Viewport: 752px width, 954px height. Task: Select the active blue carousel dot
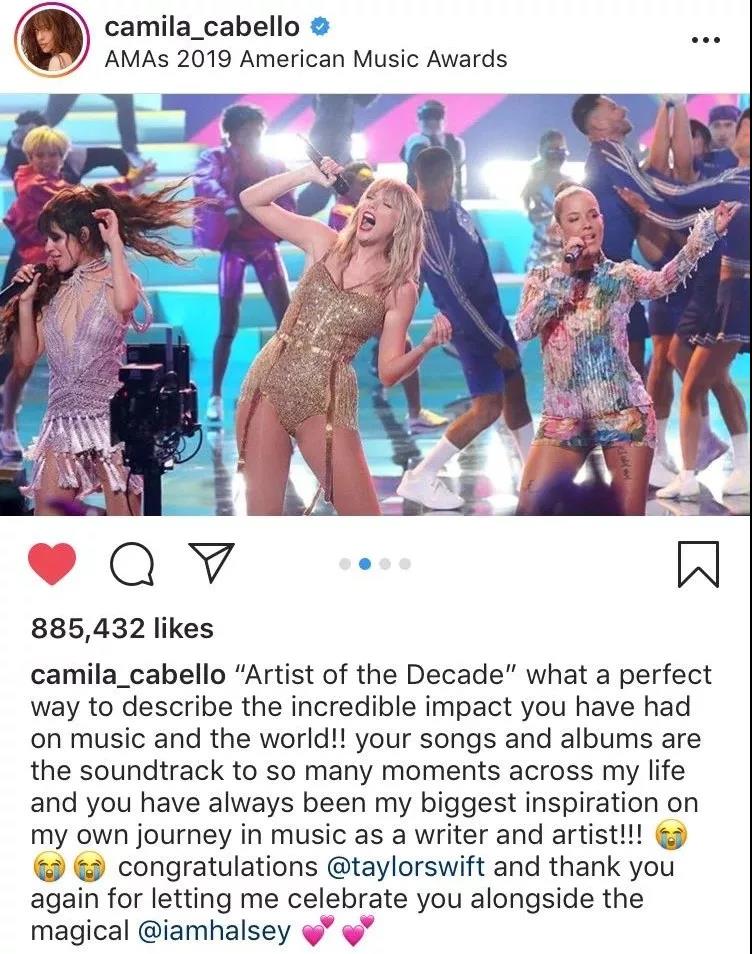click(365, 564)
